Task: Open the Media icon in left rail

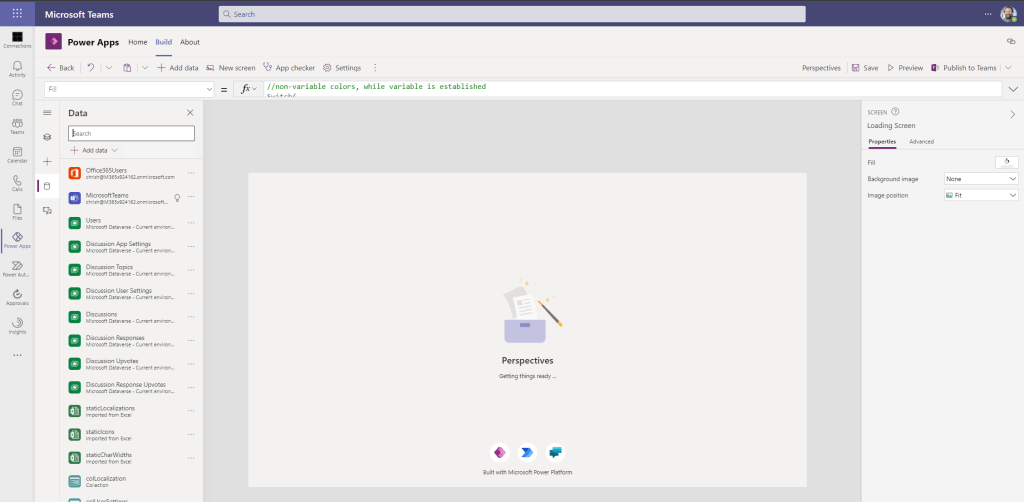Action: pos(47,211)
